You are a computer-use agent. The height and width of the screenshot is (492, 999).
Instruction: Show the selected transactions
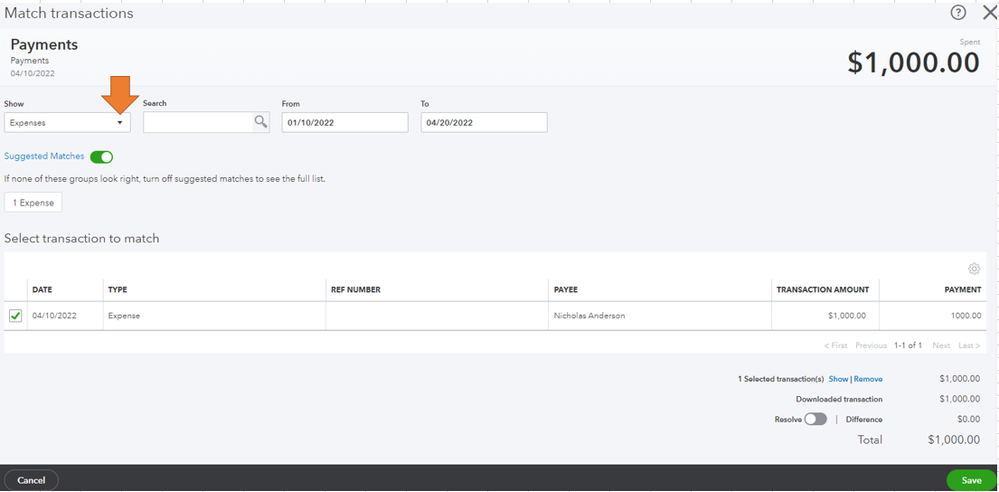838,379
